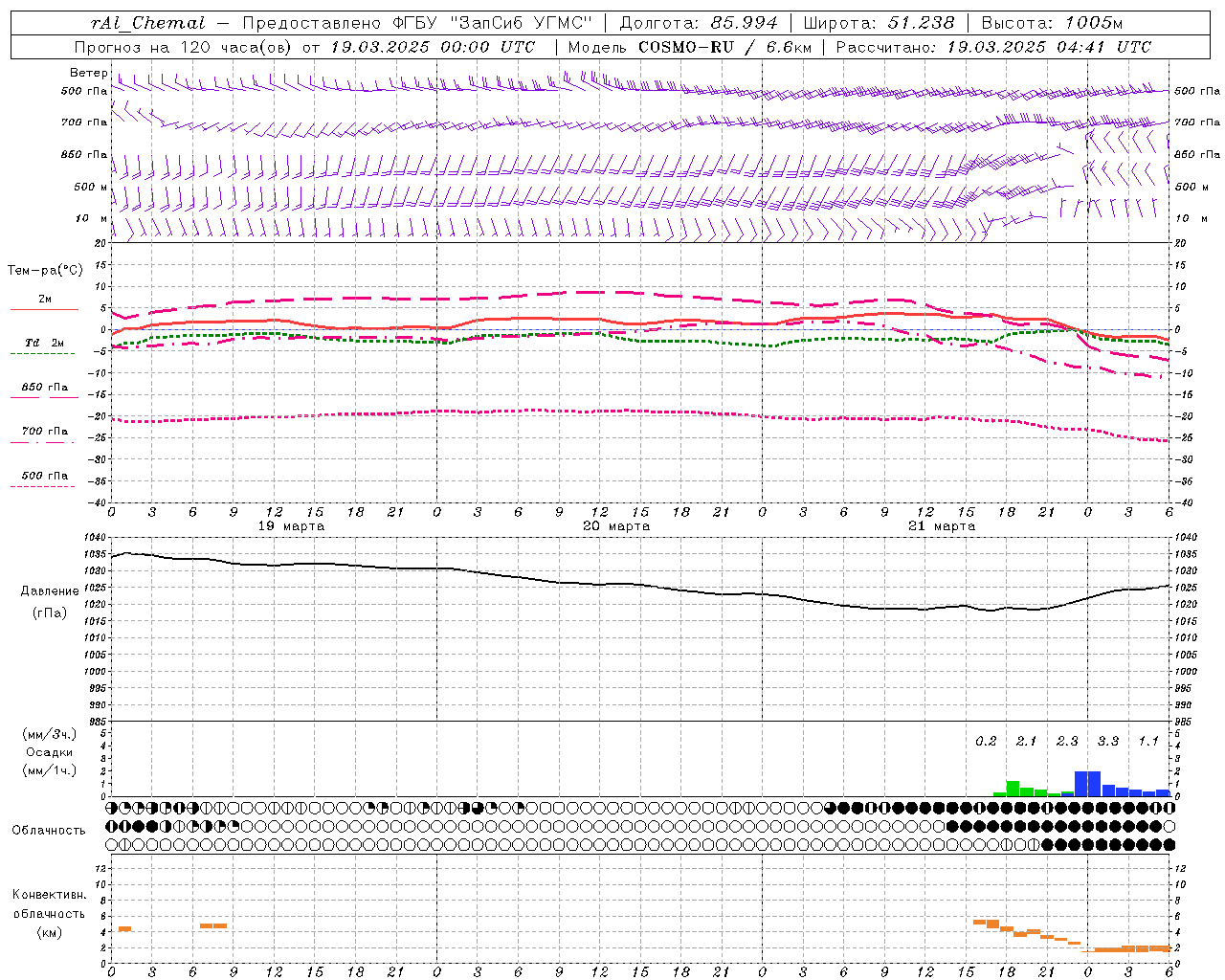Click the 21 марта date label
This screenshot has height=980, width=1225.
point(942,526)
